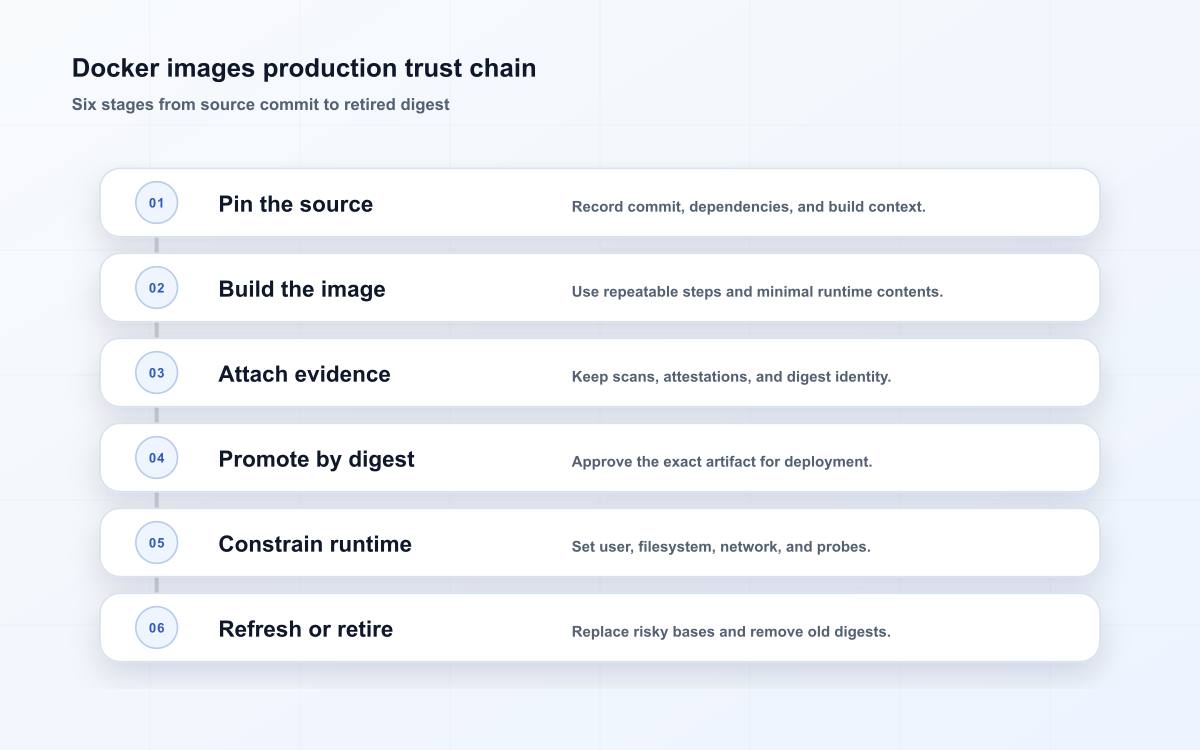Select the 04 step number badge

pyautogui.click(x=156, y=458)
